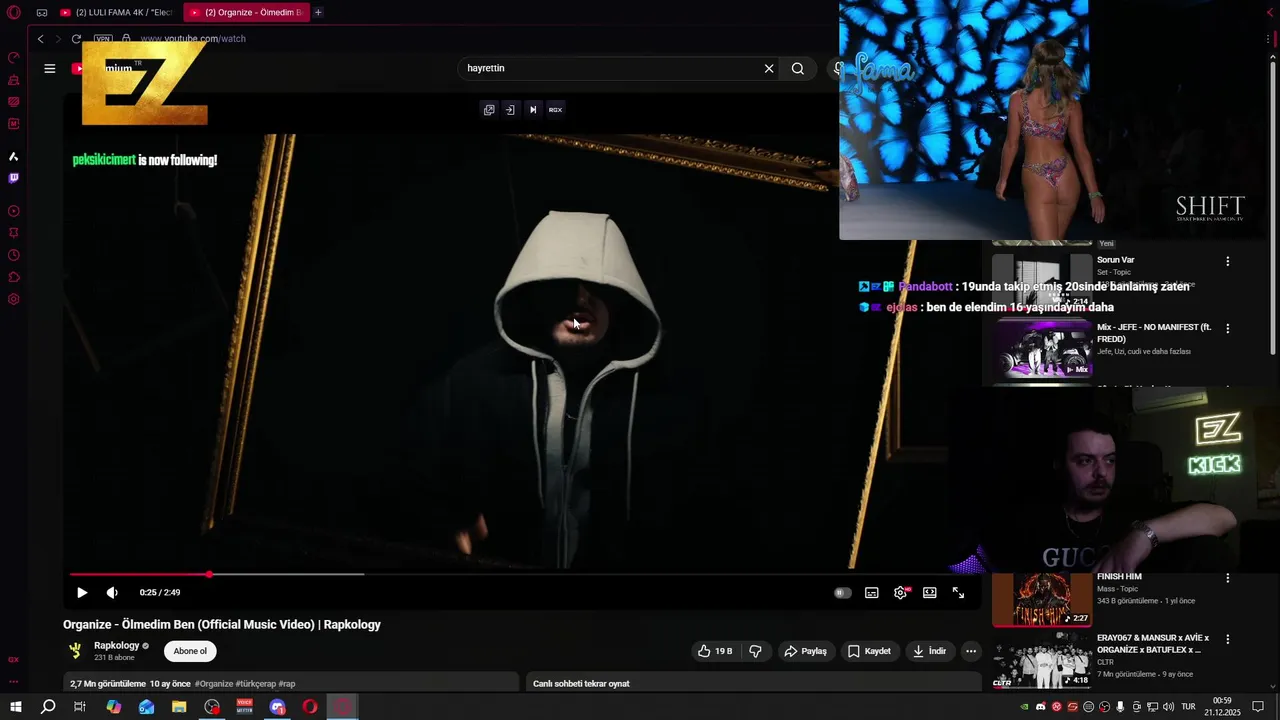Open options for ERAY067 & MANSUR video
Image resolution: width=1280 pixels, height=720 pixels.
[x=1228, y=639]
